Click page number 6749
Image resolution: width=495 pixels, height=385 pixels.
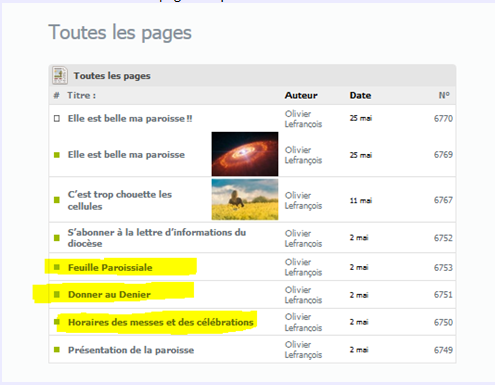(443, 350)
